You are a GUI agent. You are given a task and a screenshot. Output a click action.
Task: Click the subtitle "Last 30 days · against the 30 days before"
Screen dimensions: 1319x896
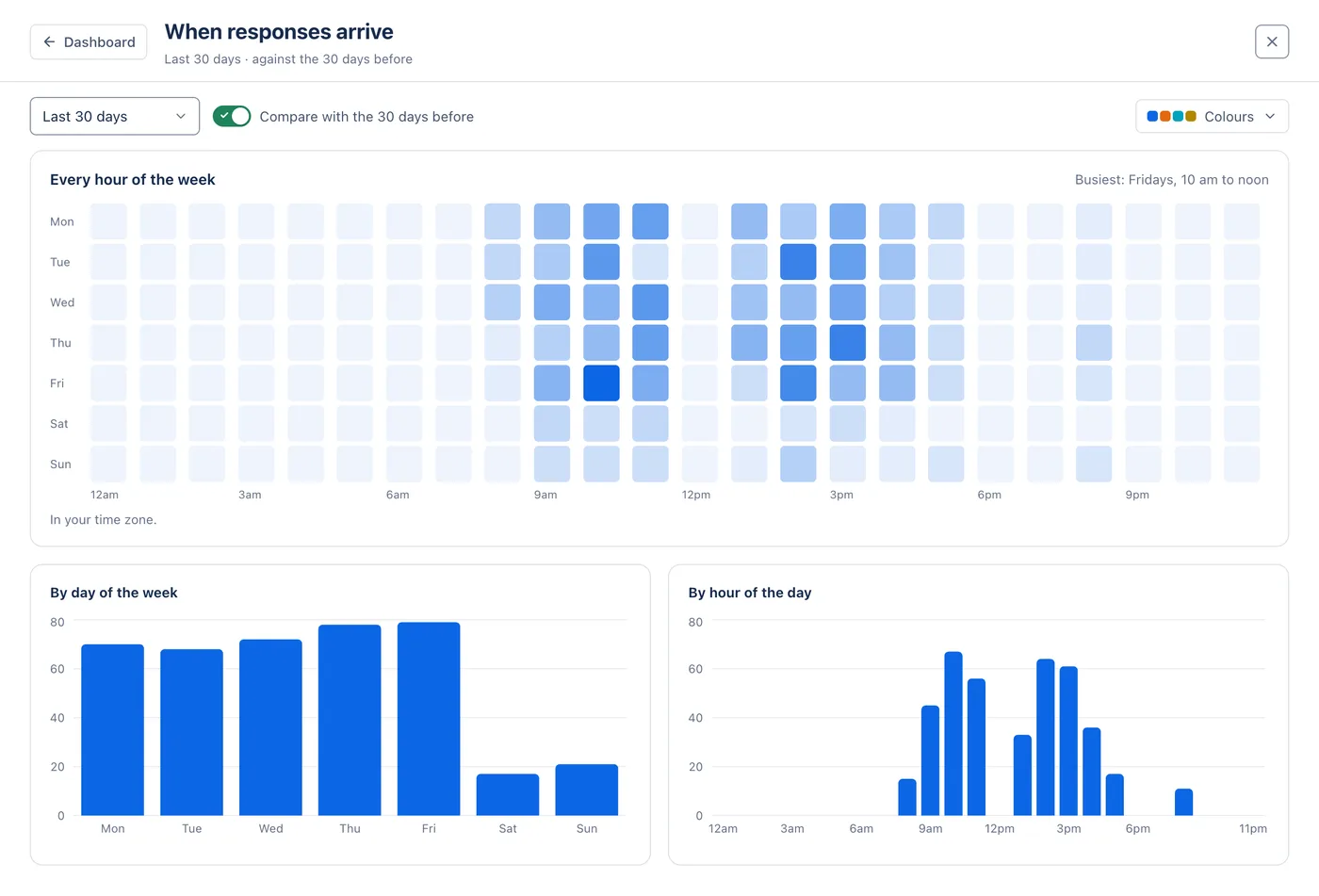pos(288,59)
